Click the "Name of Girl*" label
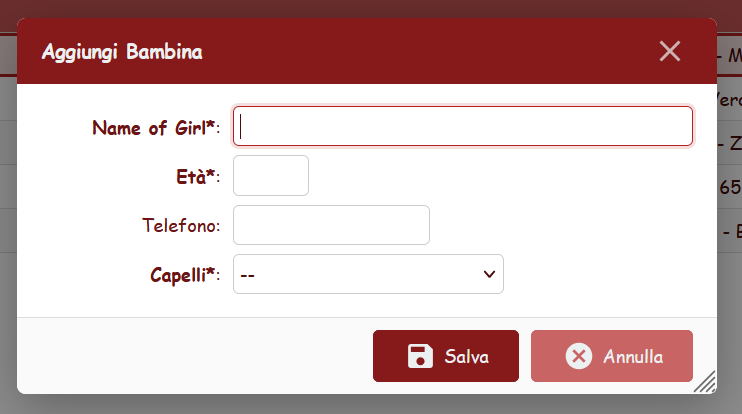Viewport: 742px width, 414px height. click(153, 127)
